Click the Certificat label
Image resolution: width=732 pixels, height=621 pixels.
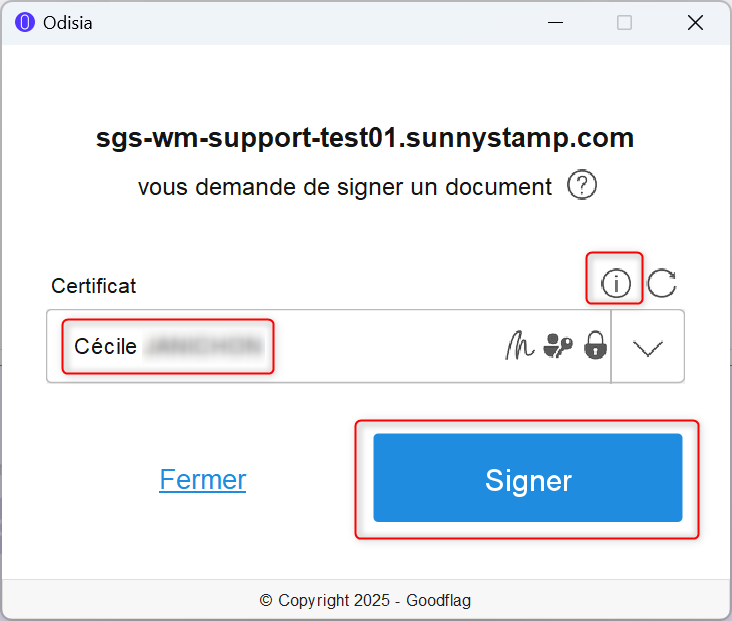[94, 286]
